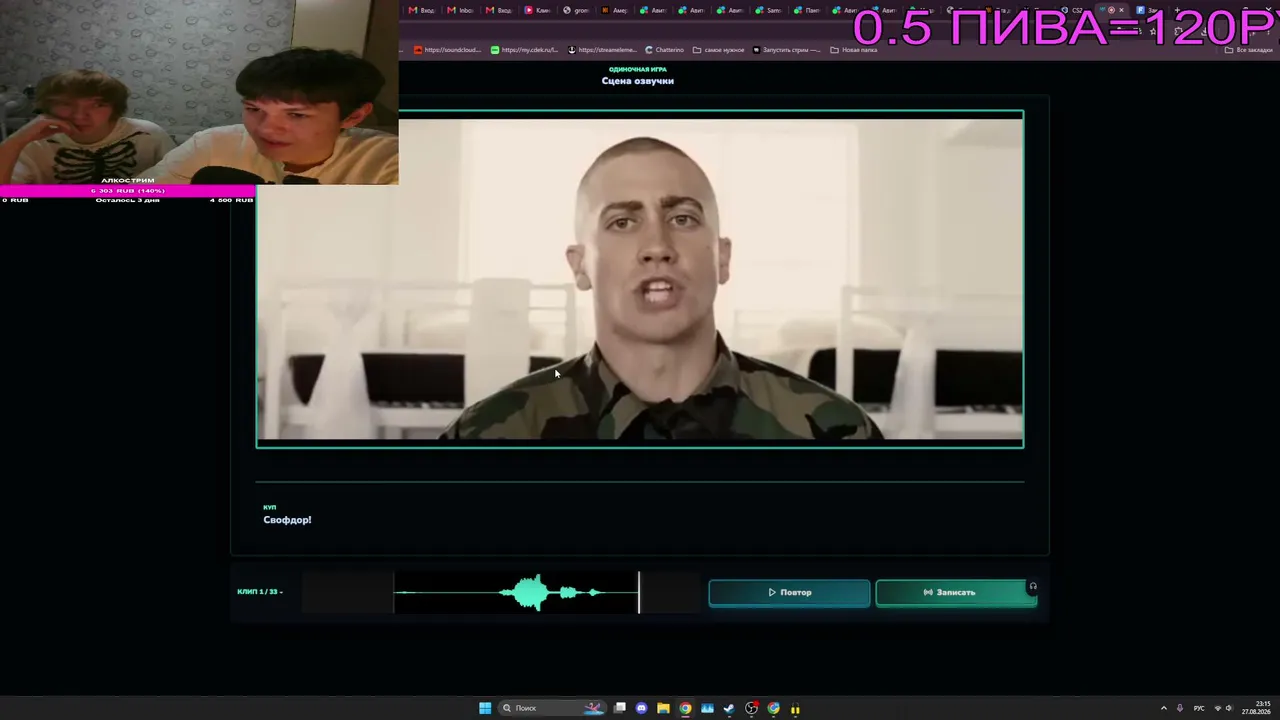Click the video clip preview of the soldier
The width and height of the screenshot is (1280, 720).
(640, 279)
